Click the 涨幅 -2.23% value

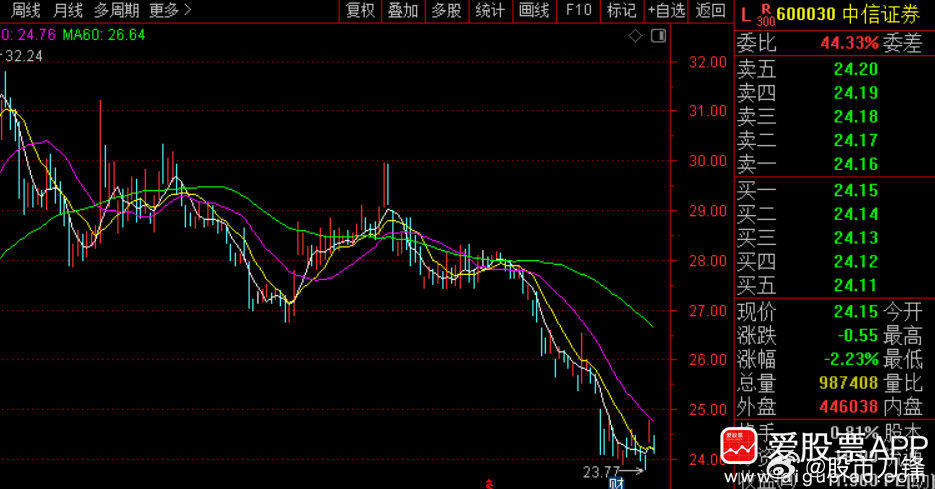tap(851, 360)
